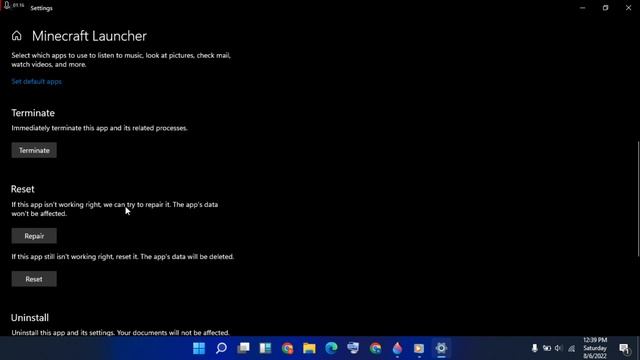Restore down the Settings window
This screenshot has height=360, width=640.
605,8
